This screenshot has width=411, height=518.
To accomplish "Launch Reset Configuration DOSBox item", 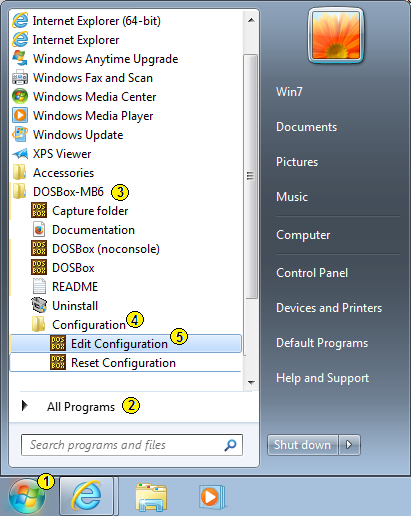I will pos(126,363).
